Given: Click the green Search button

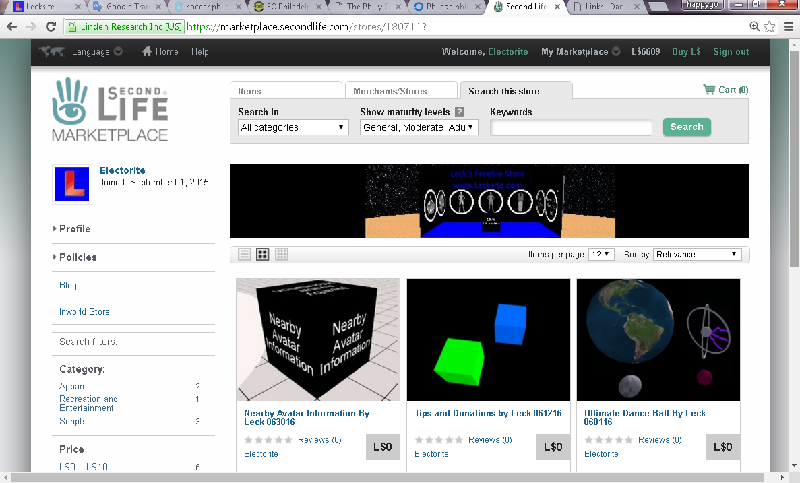Looking at the screenshot, I should [687, 126].
